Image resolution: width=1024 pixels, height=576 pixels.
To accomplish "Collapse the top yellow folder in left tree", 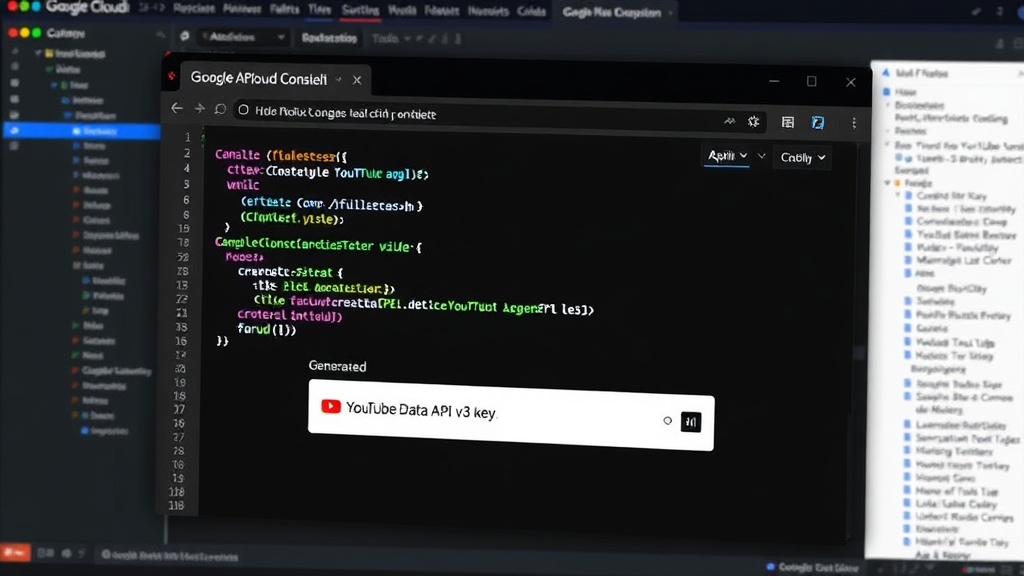I will pyautogui.click(x=38, y=53).
